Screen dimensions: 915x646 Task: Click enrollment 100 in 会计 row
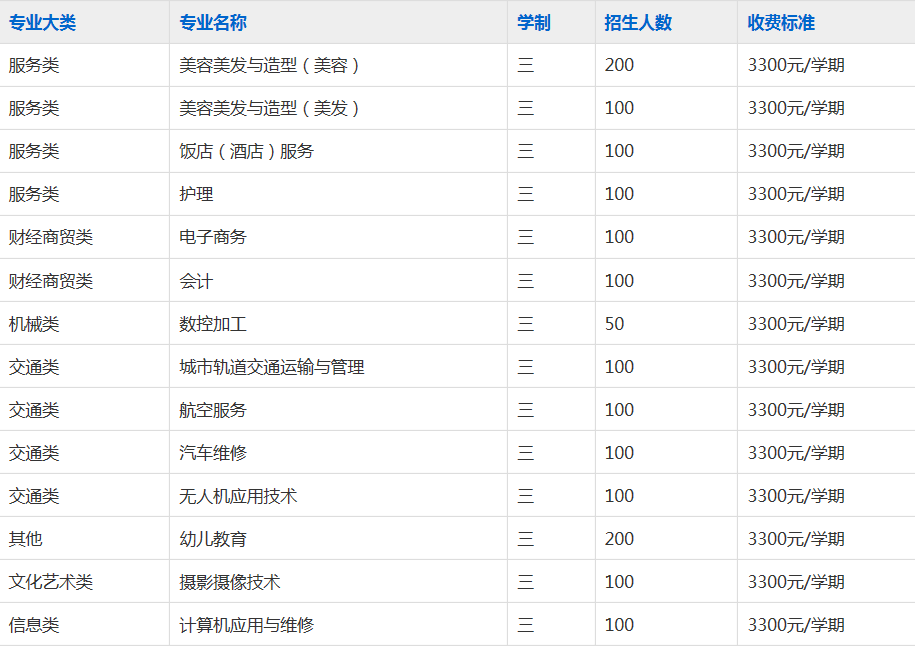click(x=619, y=281)
